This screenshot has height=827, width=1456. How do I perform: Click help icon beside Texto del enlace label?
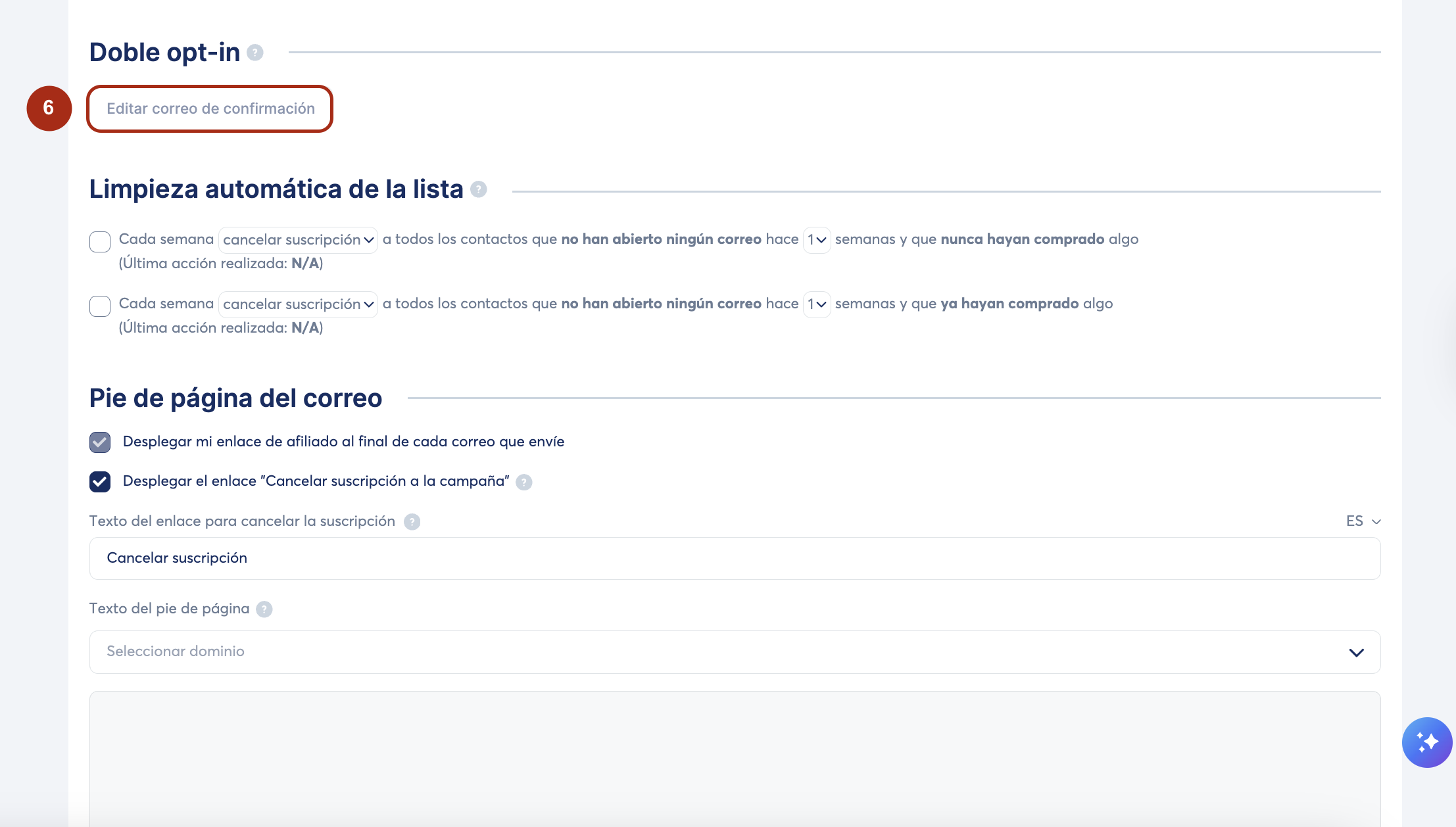click(x=412, y=522)
